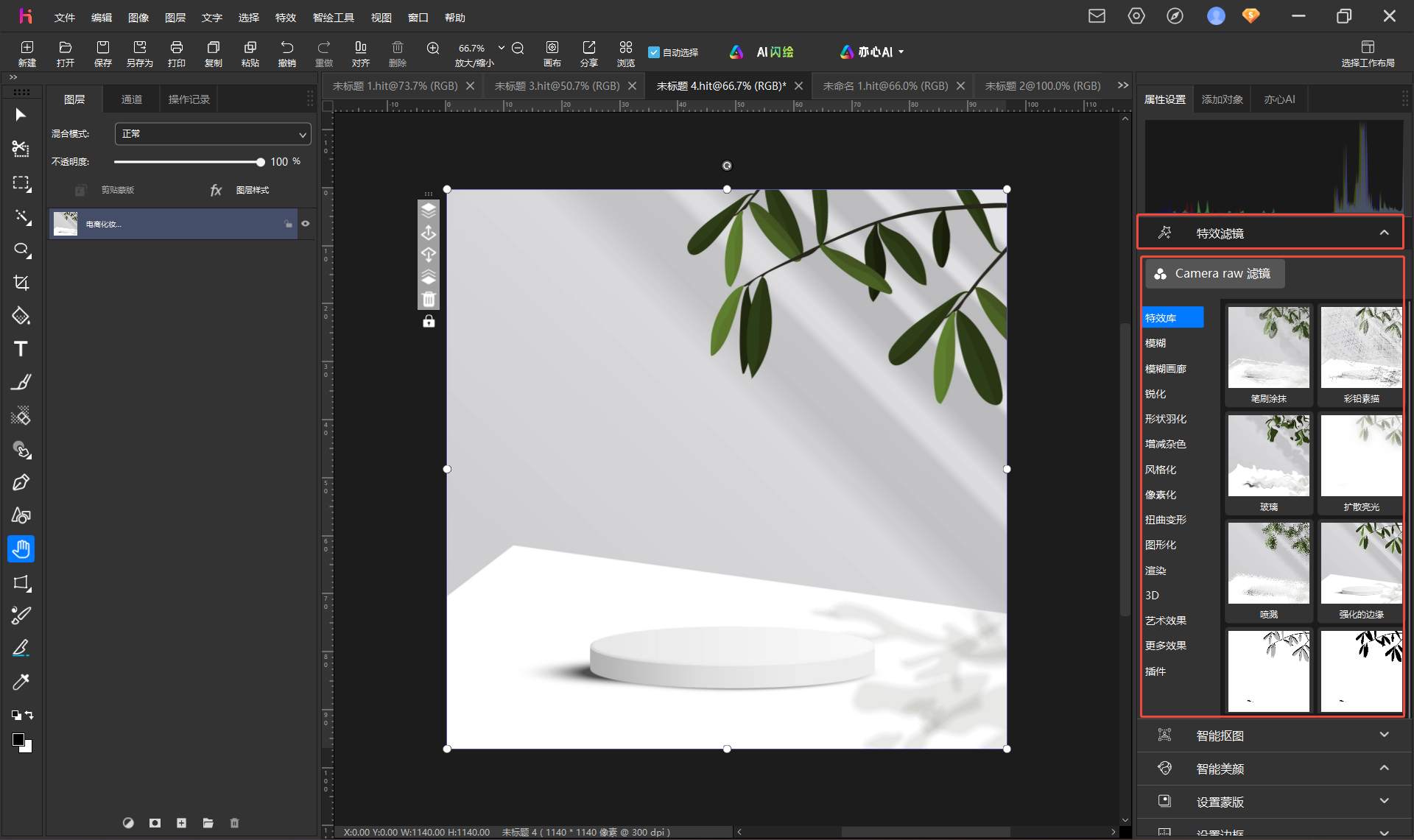
Task: Click the 打印 print icon
Action: coord(176,53)
